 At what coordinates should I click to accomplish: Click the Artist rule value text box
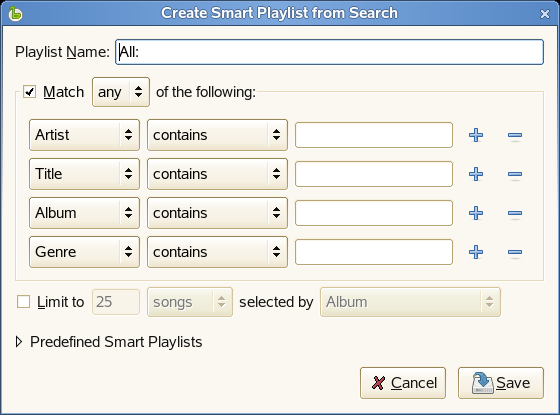(x=374, y=135)
